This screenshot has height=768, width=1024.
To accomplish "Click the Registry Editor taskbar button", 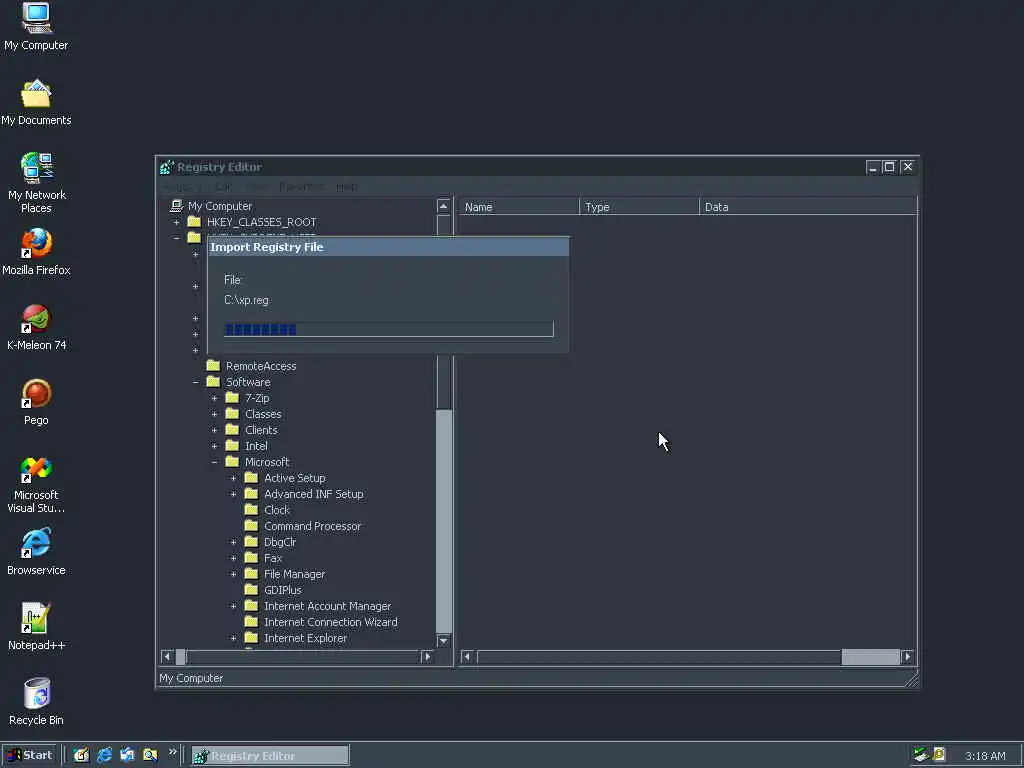I will pos(270,756).
